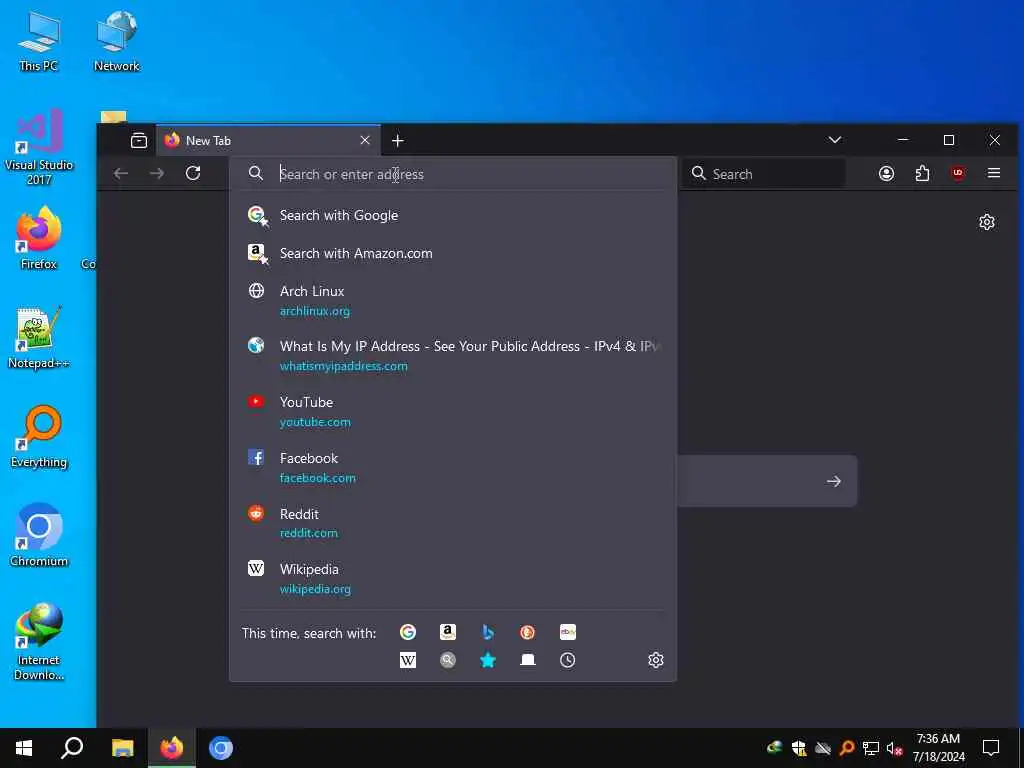Open the muted volume tray icon

[x=894, y=748]
